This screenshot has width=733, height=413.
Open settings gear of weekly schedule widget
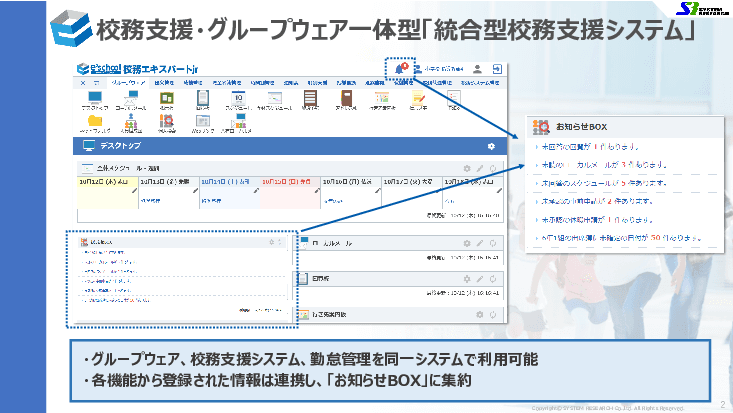(467, 168)
